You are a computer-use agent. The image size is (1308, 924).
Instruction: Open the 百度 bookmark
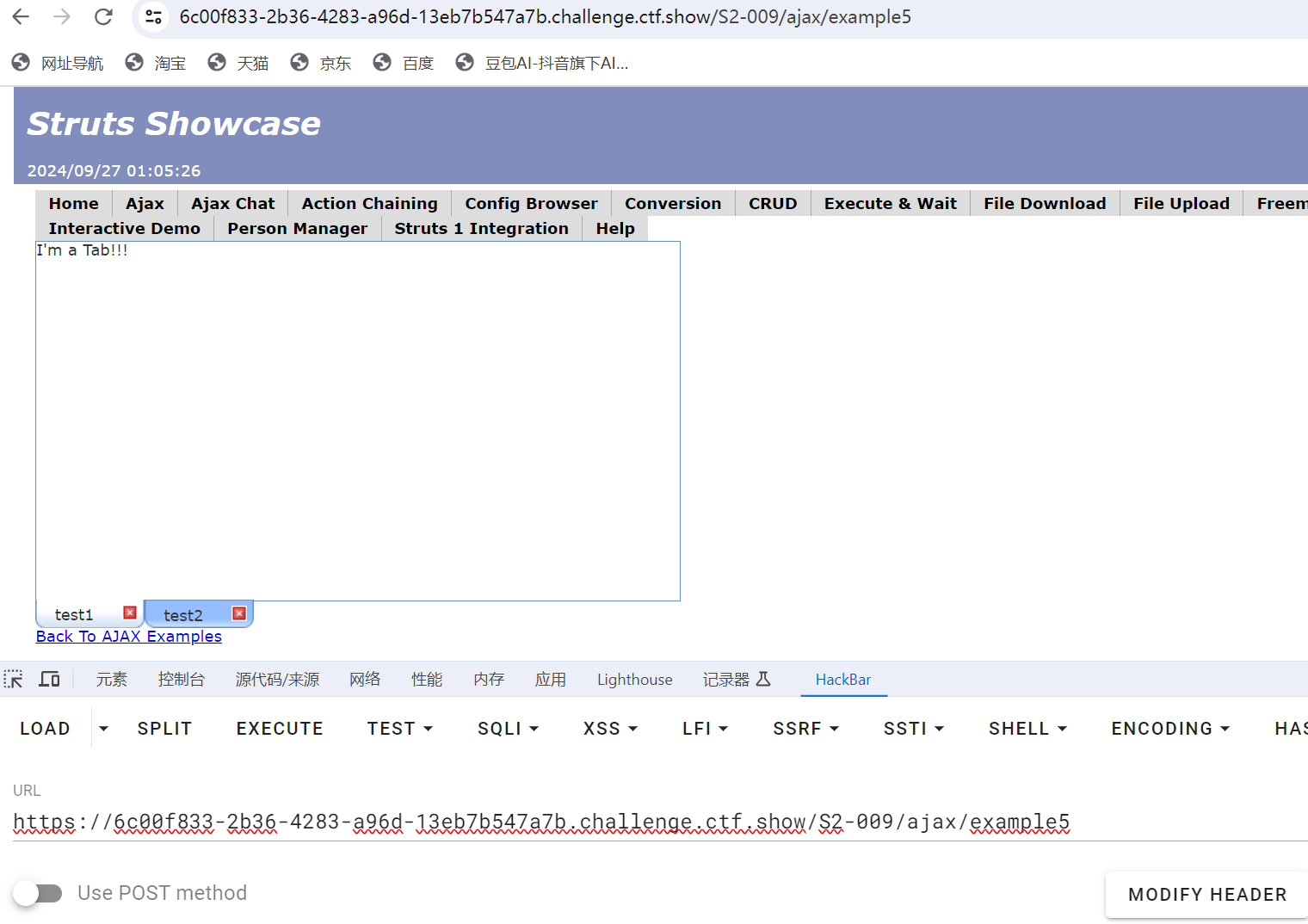coord(404,63)
